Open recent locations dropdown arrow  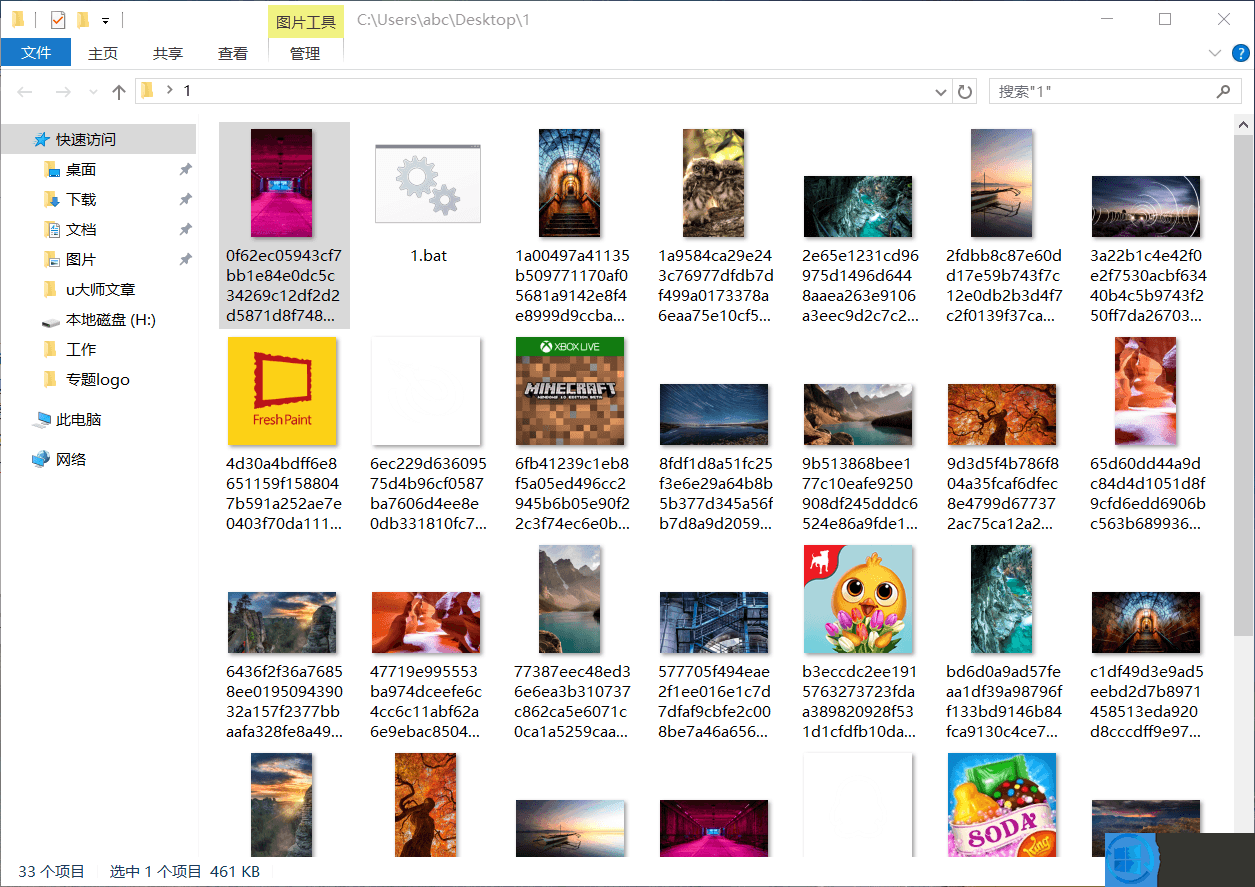point(93,92)
